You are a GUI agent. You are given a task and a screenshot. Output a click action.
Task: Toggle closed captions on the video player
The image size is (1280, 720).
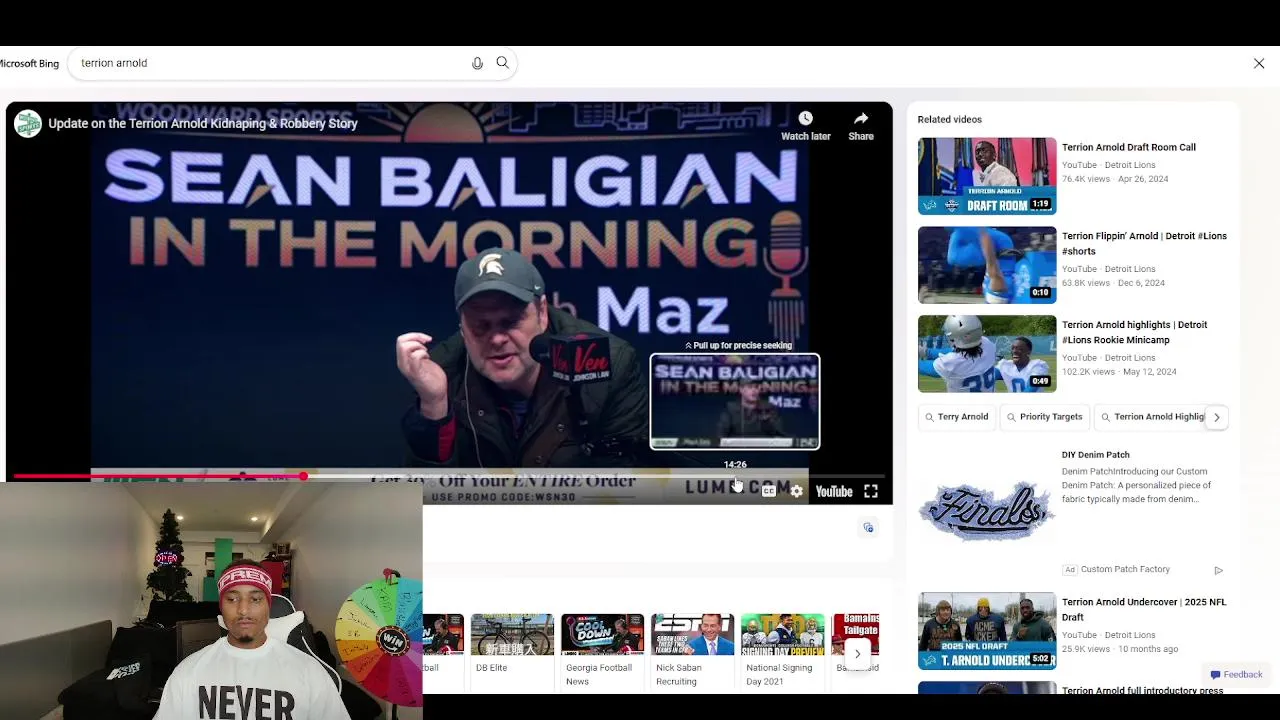[x=768, y=491]
